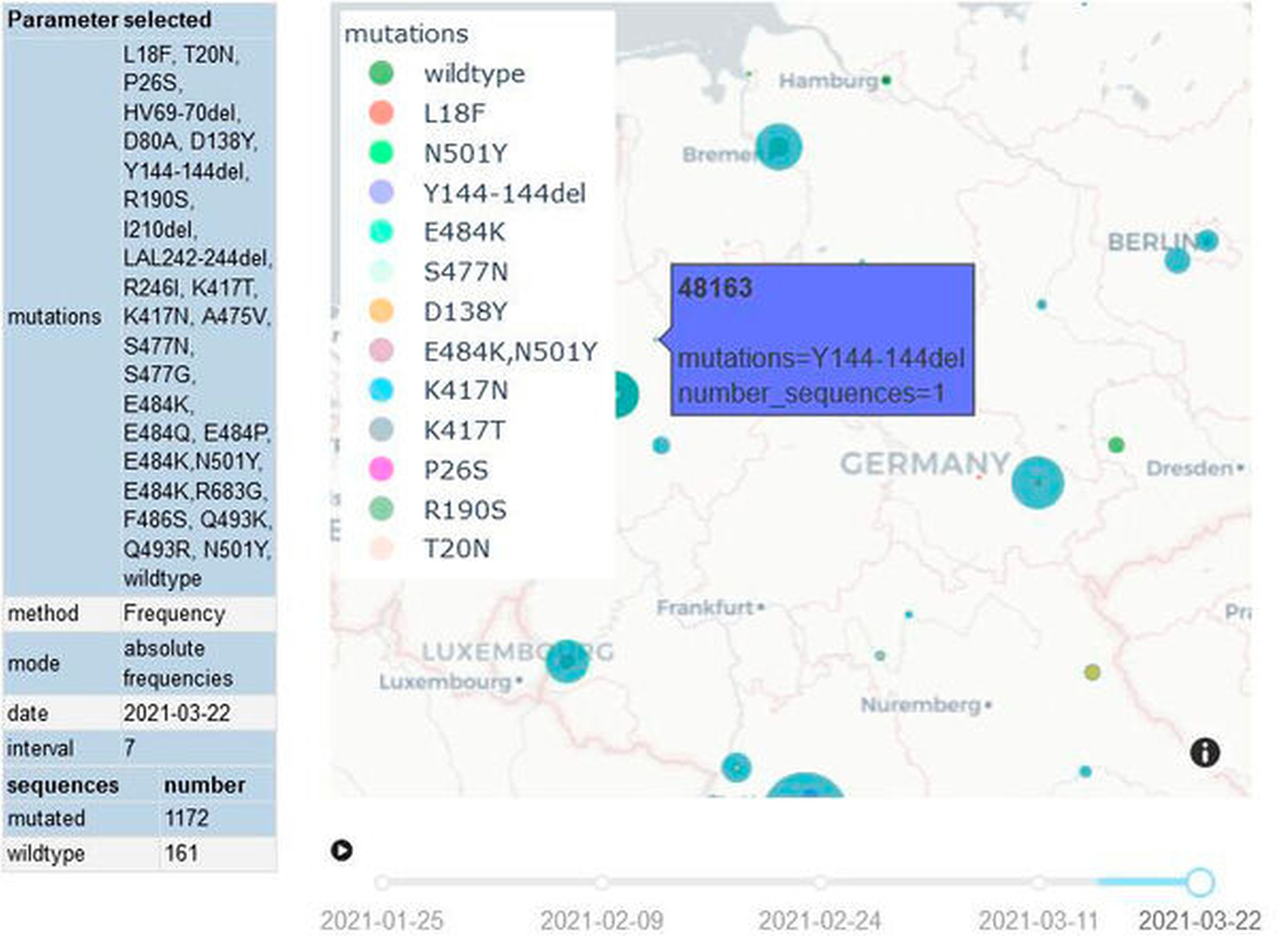The width and height of the screenshot is (1278, 952).
Task: Click the play animation button
Action: click(342, 850)
